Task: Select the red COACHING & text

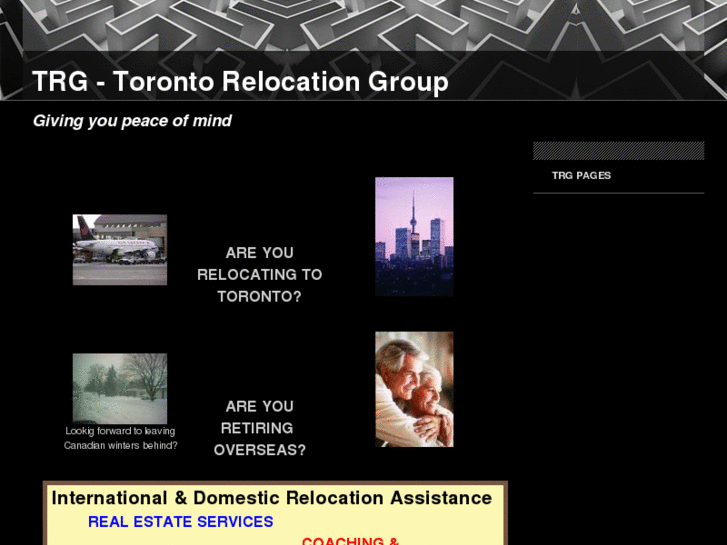Action: (350, 541)
